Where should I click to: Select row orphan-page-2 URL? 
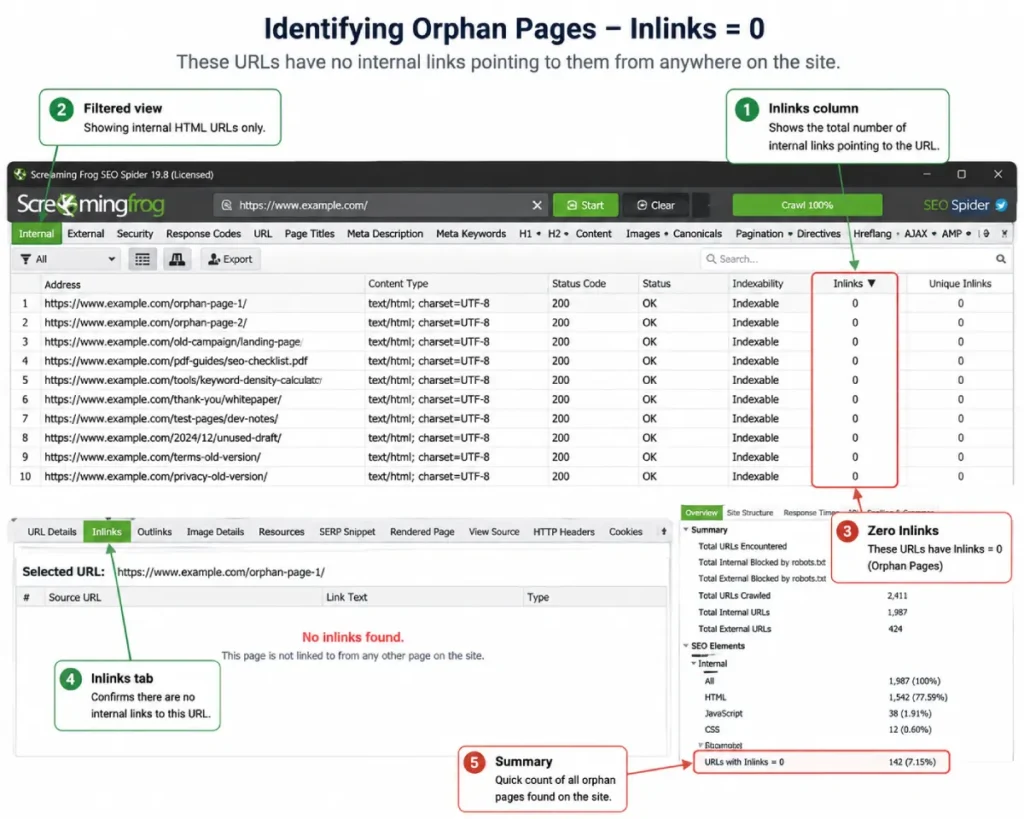coord(145,322)
